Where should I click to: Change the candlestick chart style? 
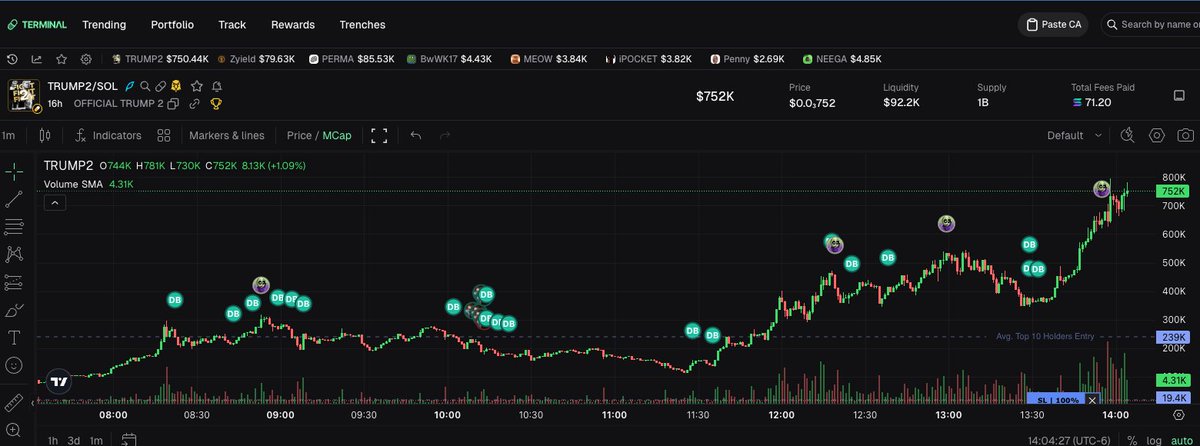[x=43, y=135]
